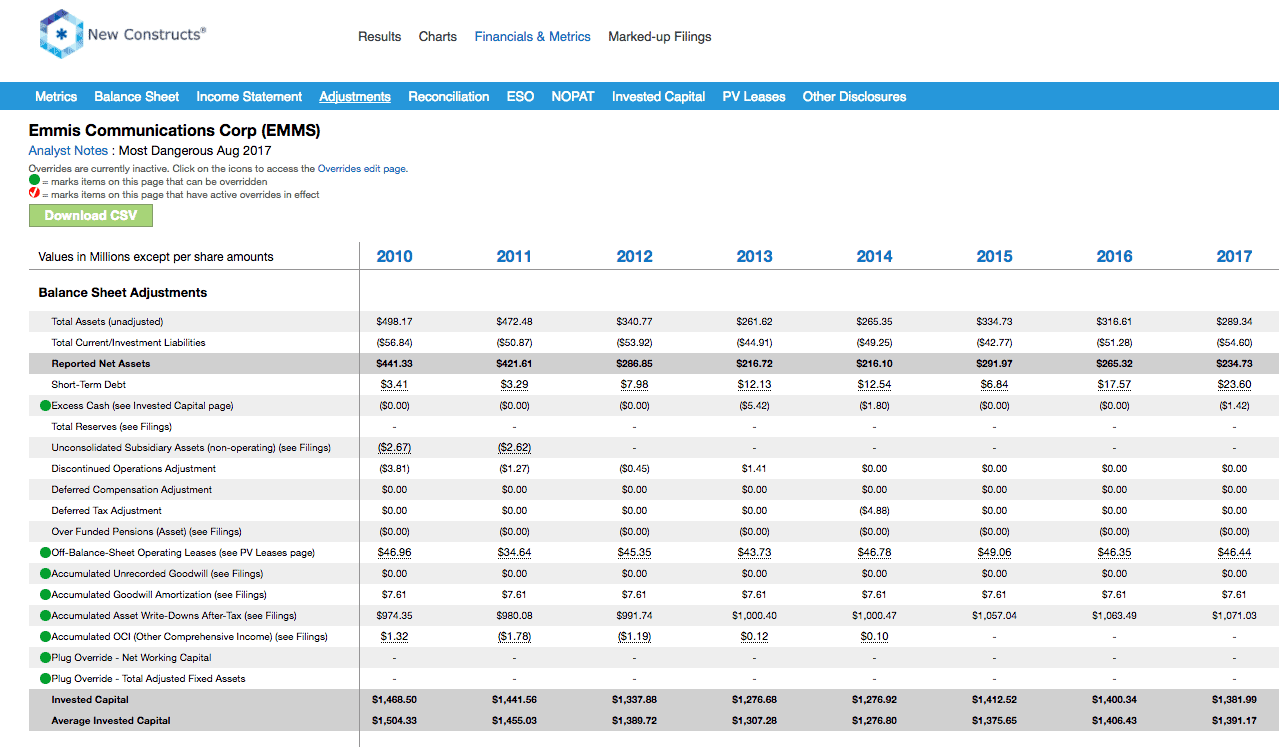Click Off-Balance-Sheet Operating Leases value $46.44
This screenshot has height=747, width=1279.
click(1234, 553)
